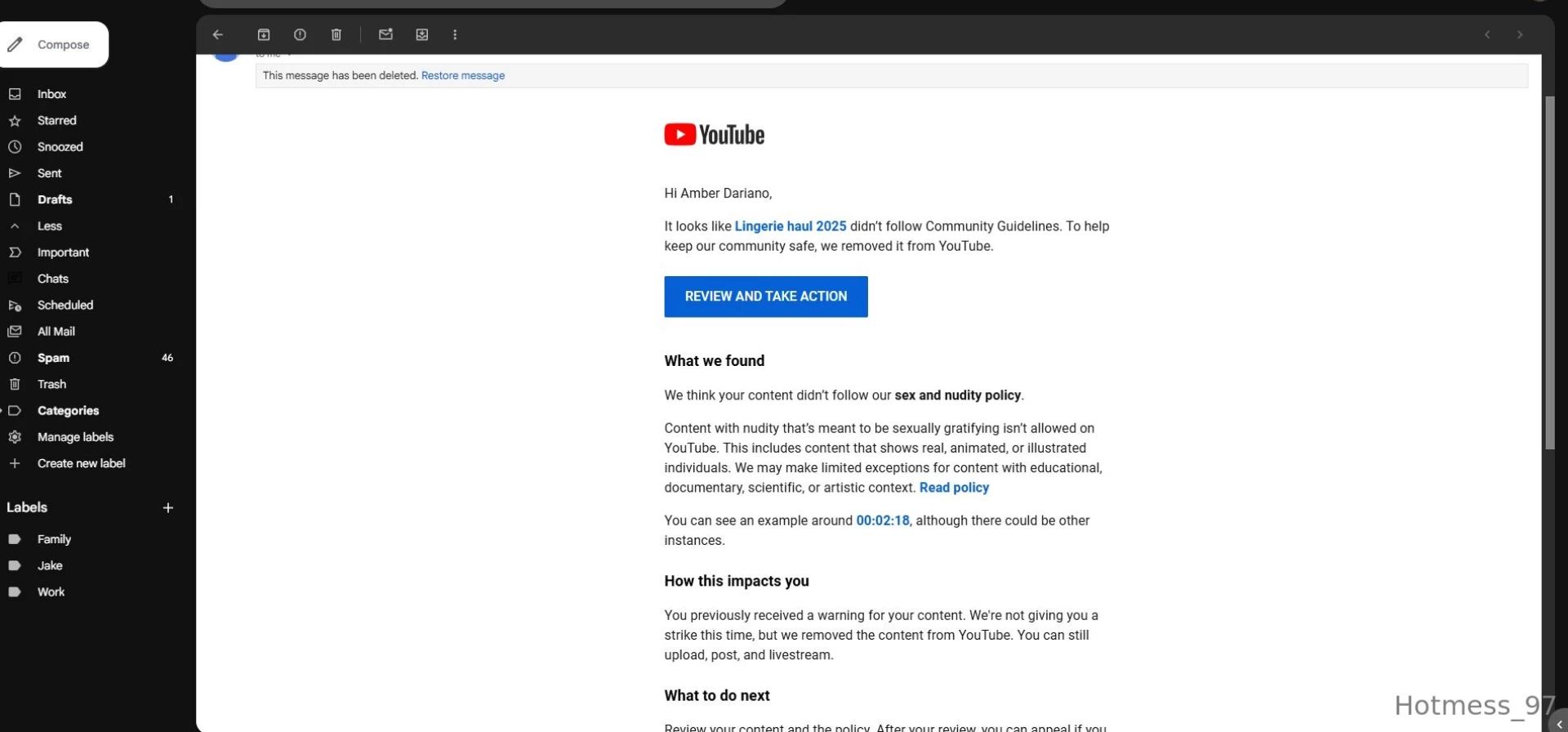Go to the older message arrow

click(x=1519, y=34)
